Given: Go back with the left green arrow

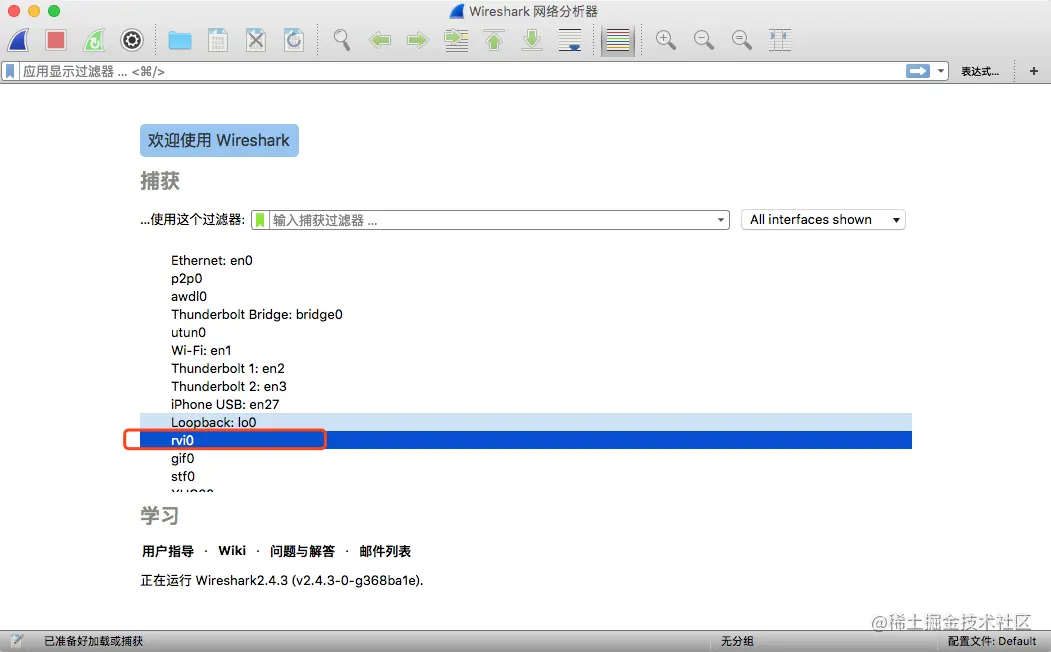Looking at the screenshot, I should [x=380, y=40].
